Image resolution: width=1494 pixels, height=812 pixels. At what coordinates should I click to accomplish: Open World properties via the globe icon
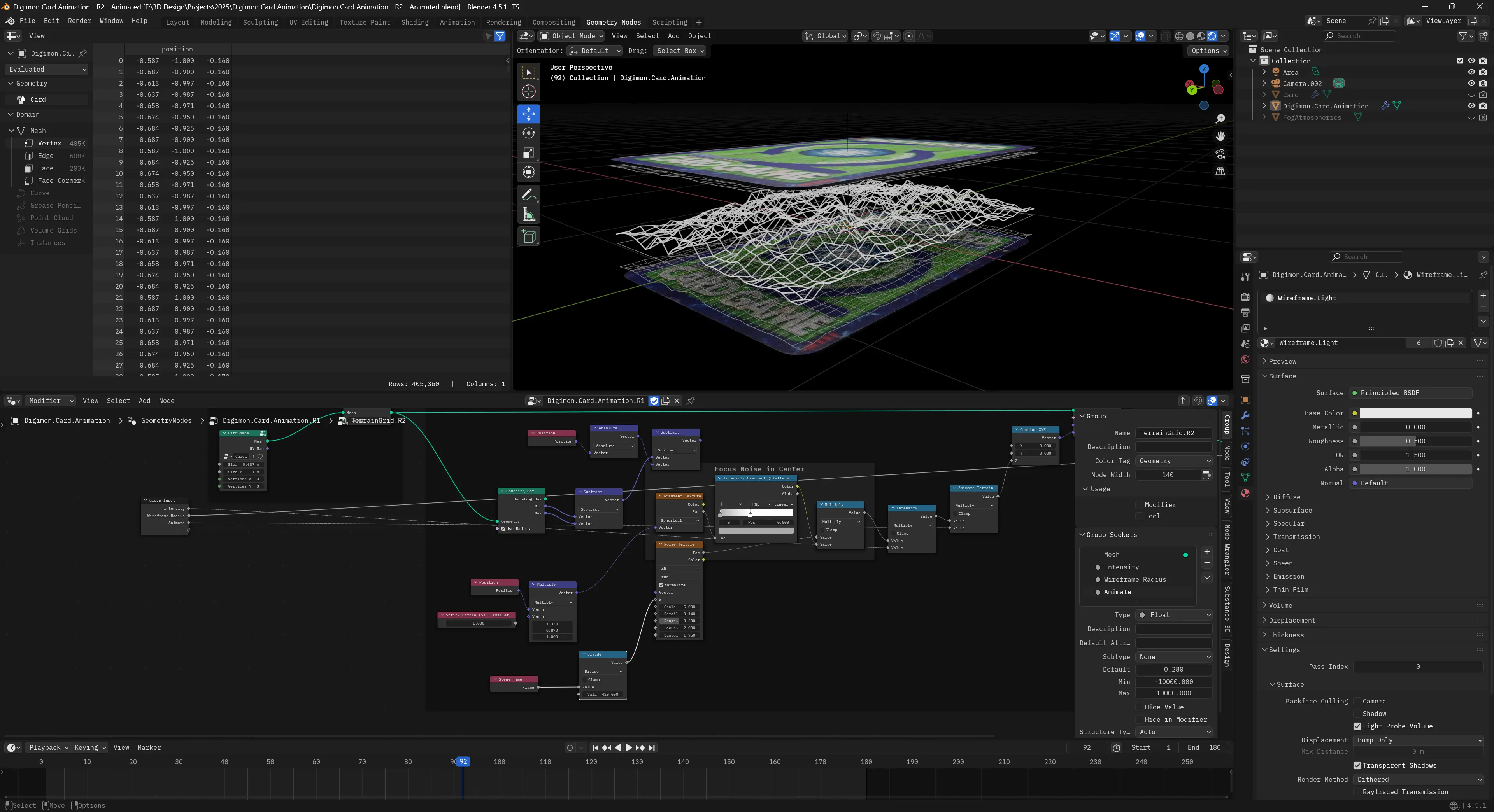tap(1245, 359)
